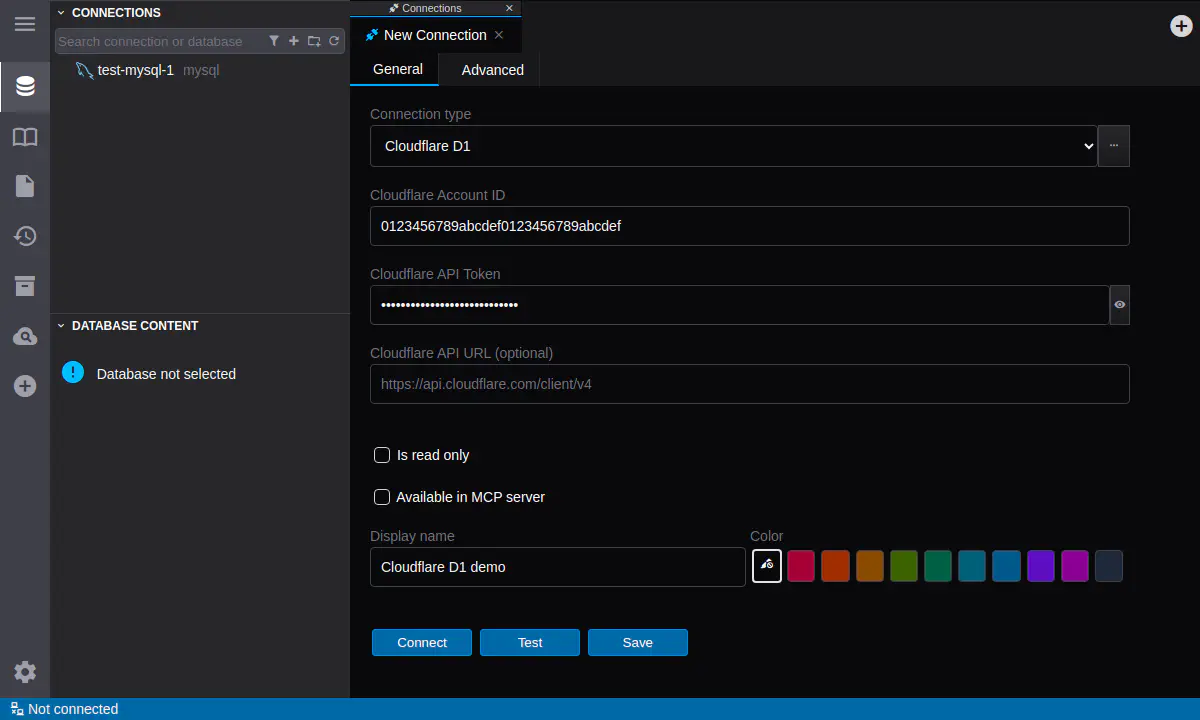Open the cloud search sidebar icon
This screenshot has height=720, width=1200.
point(25,336)
